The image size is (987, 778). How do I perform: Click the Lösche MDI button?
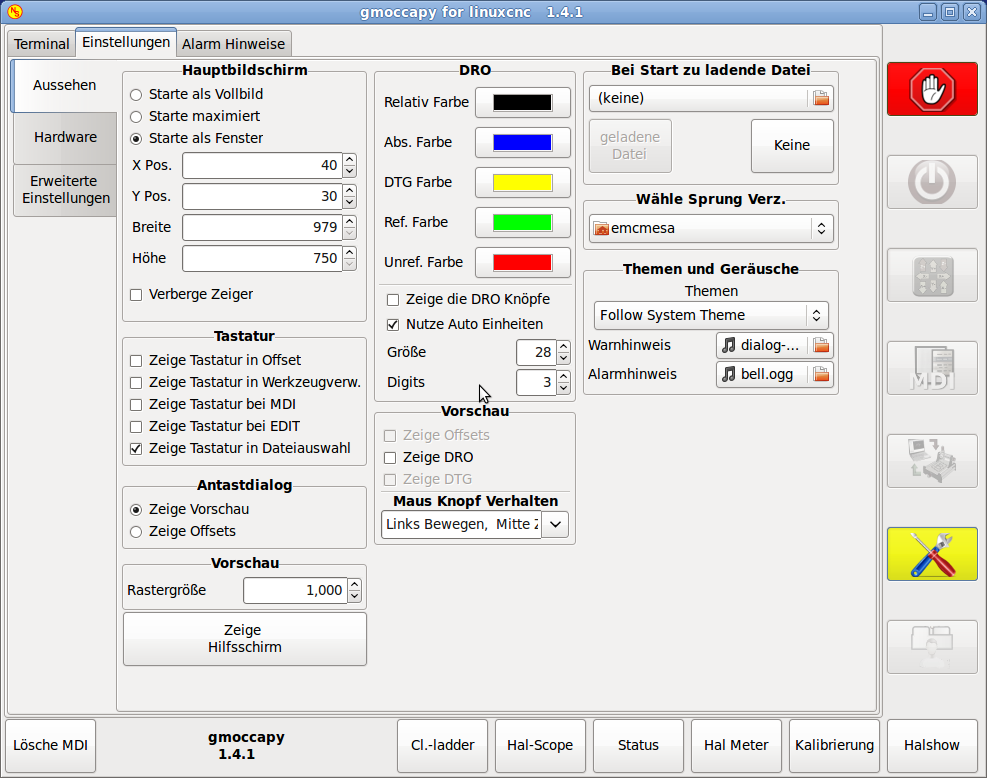[x=50, y=746]
